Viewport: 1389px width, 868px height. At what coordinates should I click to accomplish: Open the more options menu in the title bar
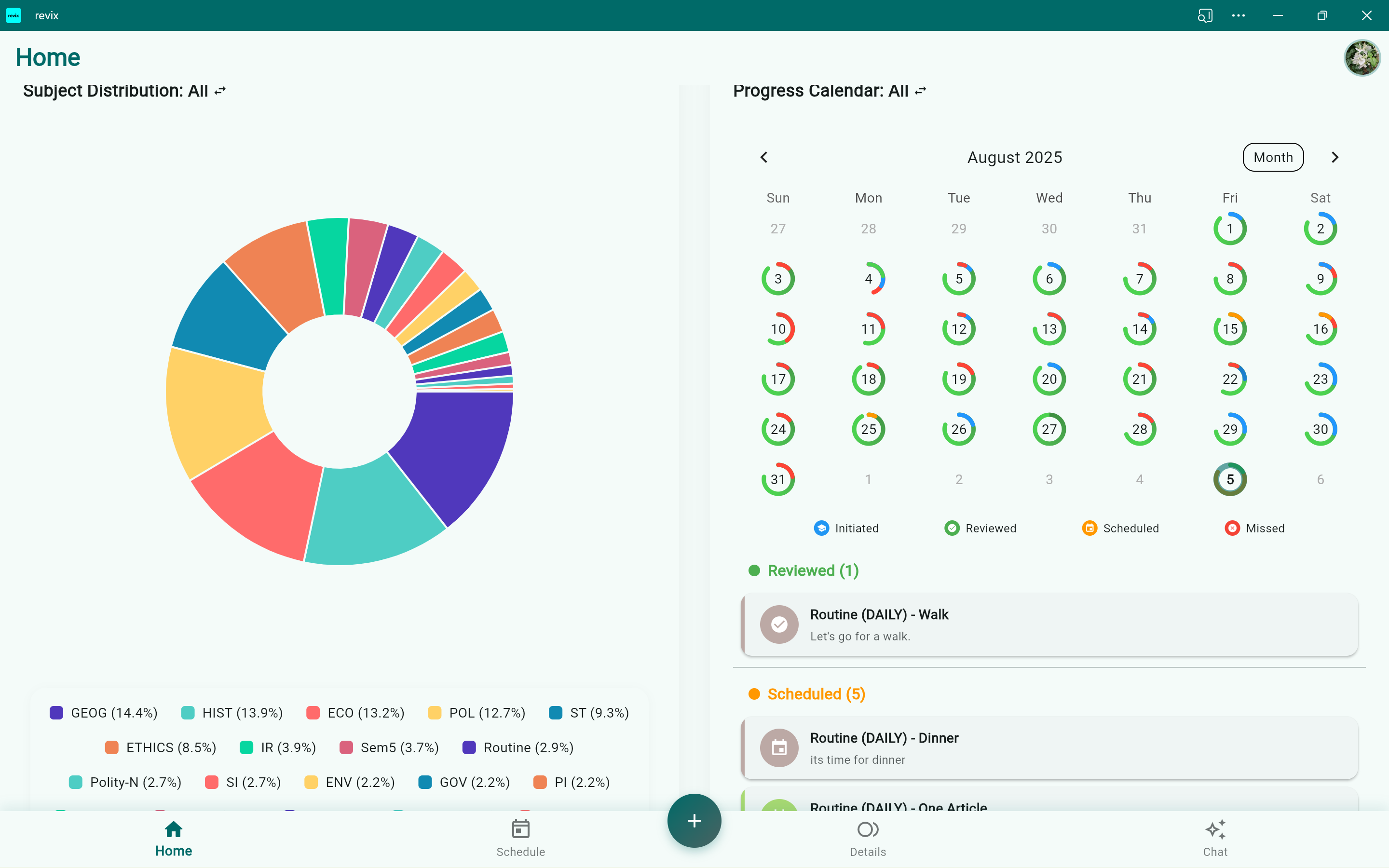click(1238, 15)
